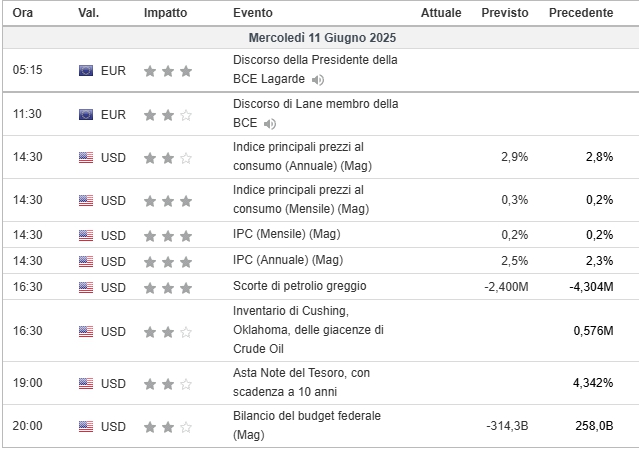Click impact stars for Bilancio del budget federale

click(168, 427)
